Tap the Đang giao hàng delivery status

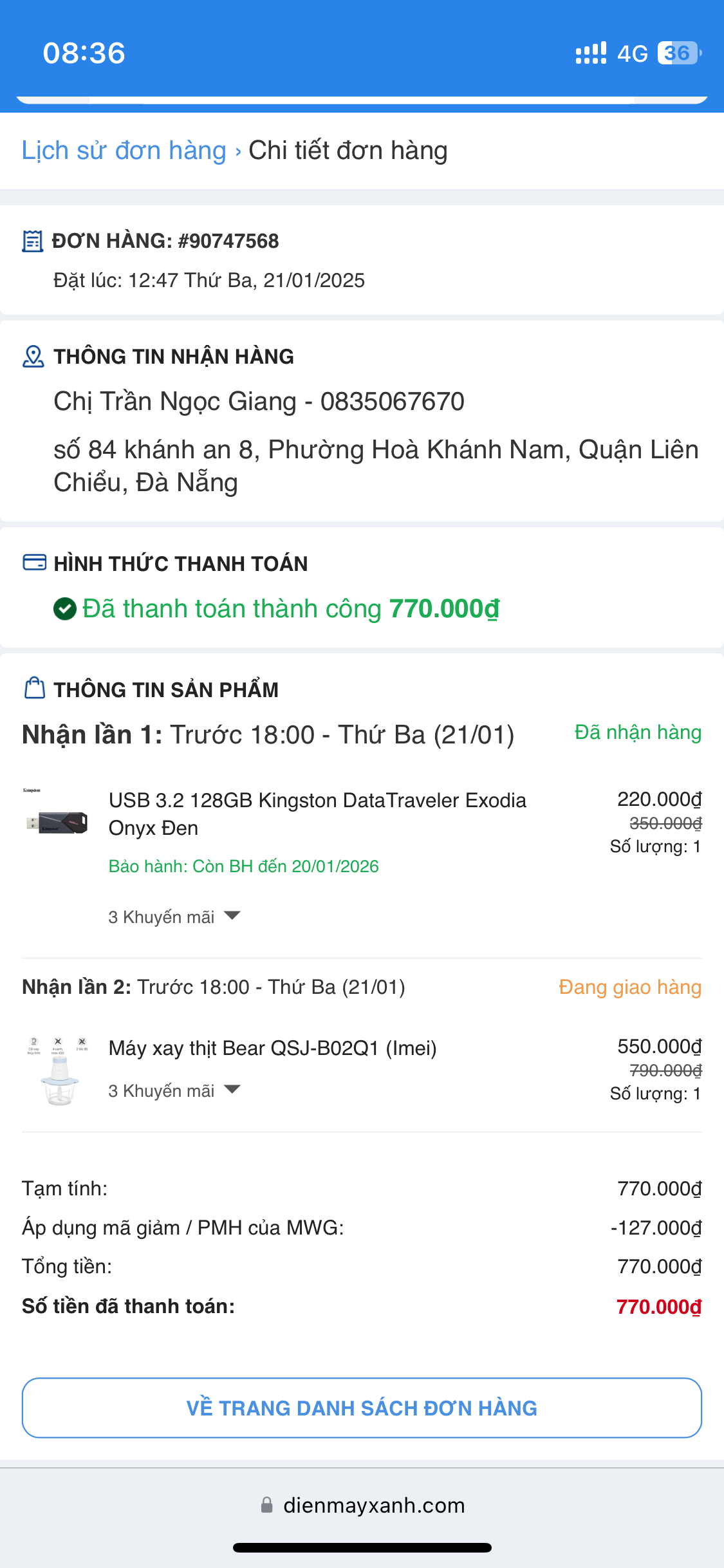tap(629, 987)
